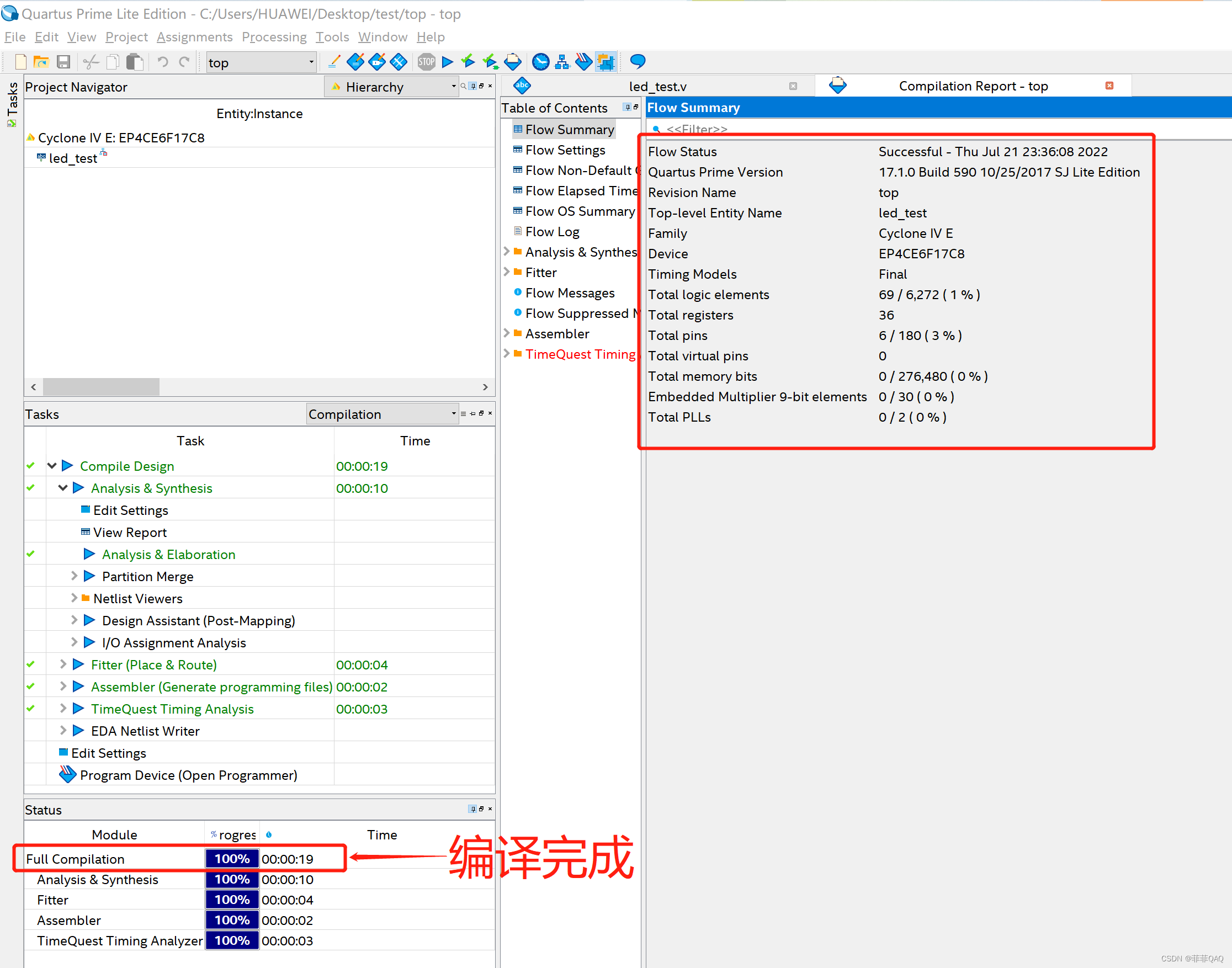Open the TimeQuest Timing Analyzer clock icon
1232x968 pixels.
coord(541,62)
